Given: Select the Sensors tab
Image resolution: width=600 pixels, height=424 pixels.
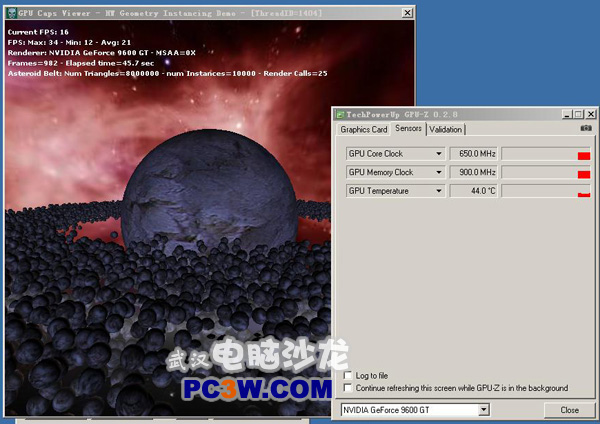Looking at the screenshot, I should [408, 129].
